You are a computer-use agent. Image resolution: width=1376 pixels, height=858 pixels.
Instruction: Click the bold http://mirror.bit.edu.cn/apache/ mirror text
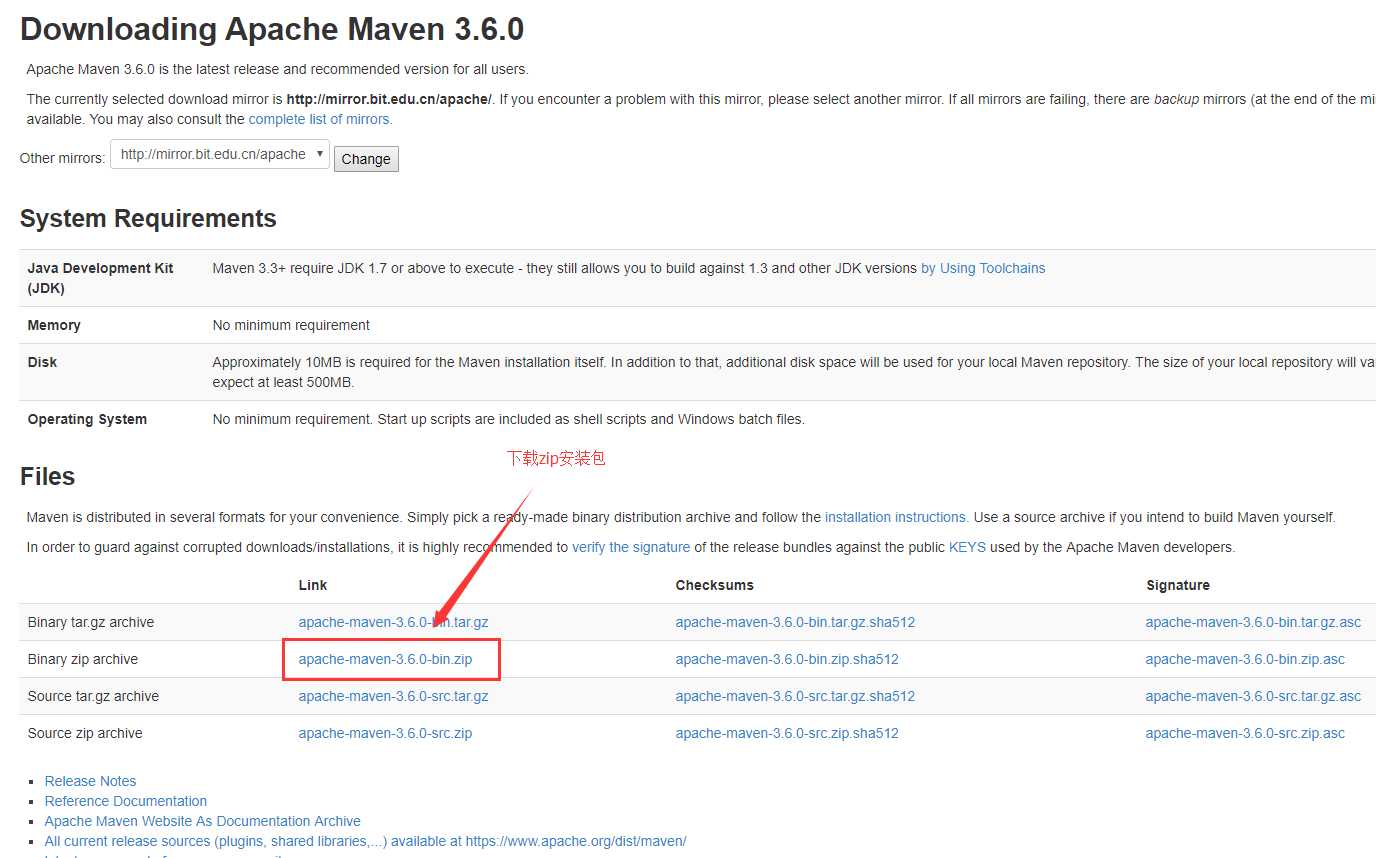click(389, 99)
